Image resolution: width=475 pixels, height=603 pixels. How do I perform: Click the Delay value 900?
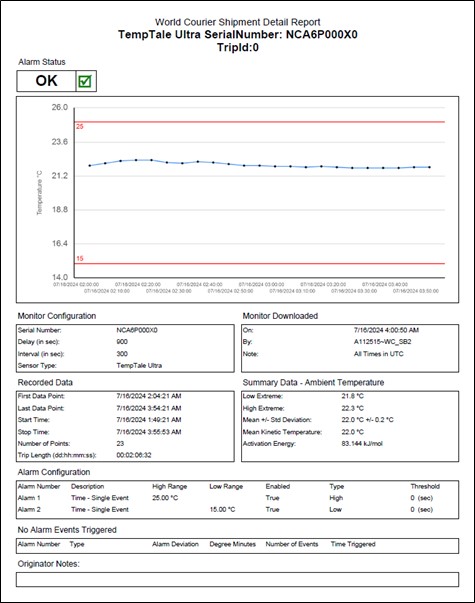pos(122,342)
